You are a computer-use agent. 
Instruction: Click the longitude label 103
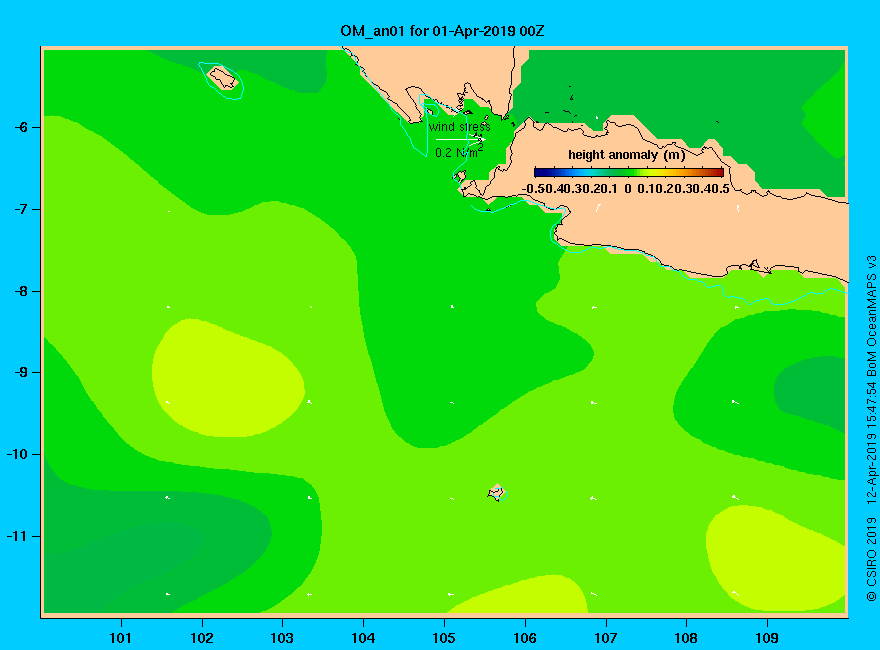click(x=282, y=638)
